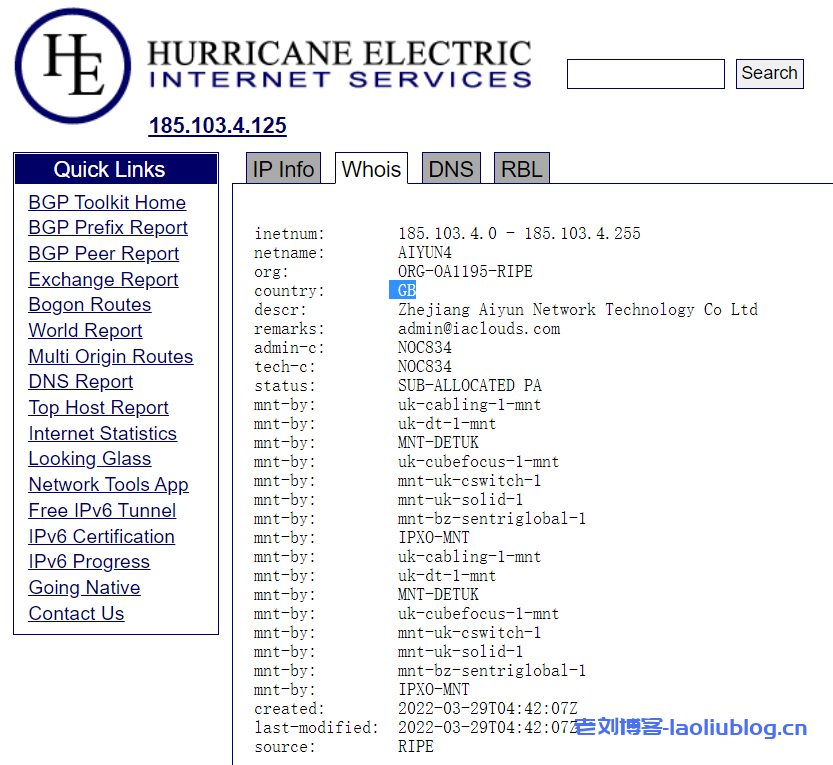The height and width of the screenshot is (765, 833).
Task: Open the BGP Prefix Report link
Action: (x=108, y=228)
